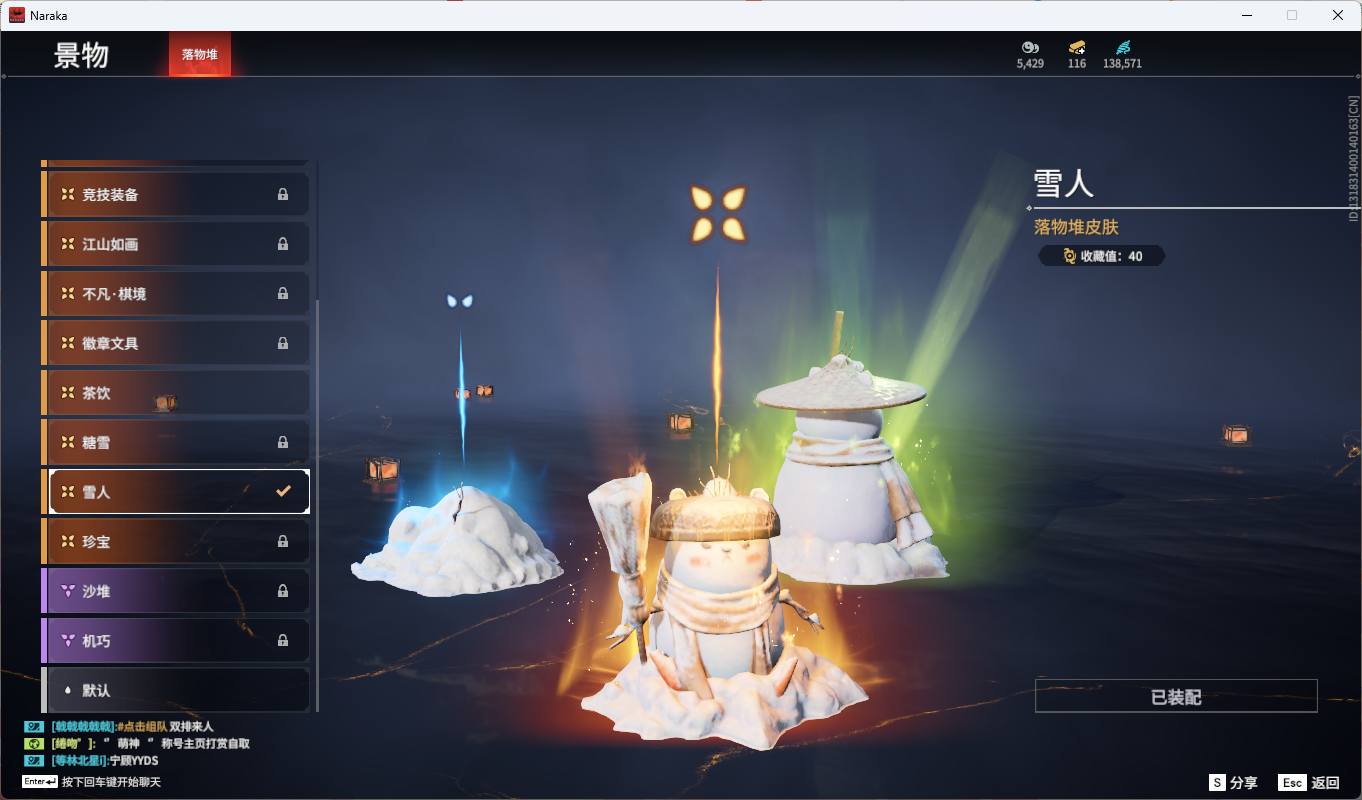This screenshot has height=800, width=1362.
Task: Select the 江山如画 skin entry
Action: point(175,244)
